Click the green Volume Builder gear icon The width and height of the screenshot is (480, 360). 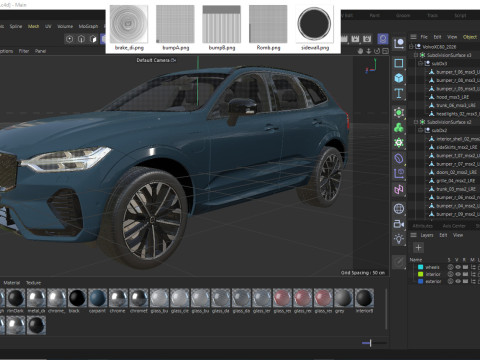pyautogui.click(x=399, y=143)
